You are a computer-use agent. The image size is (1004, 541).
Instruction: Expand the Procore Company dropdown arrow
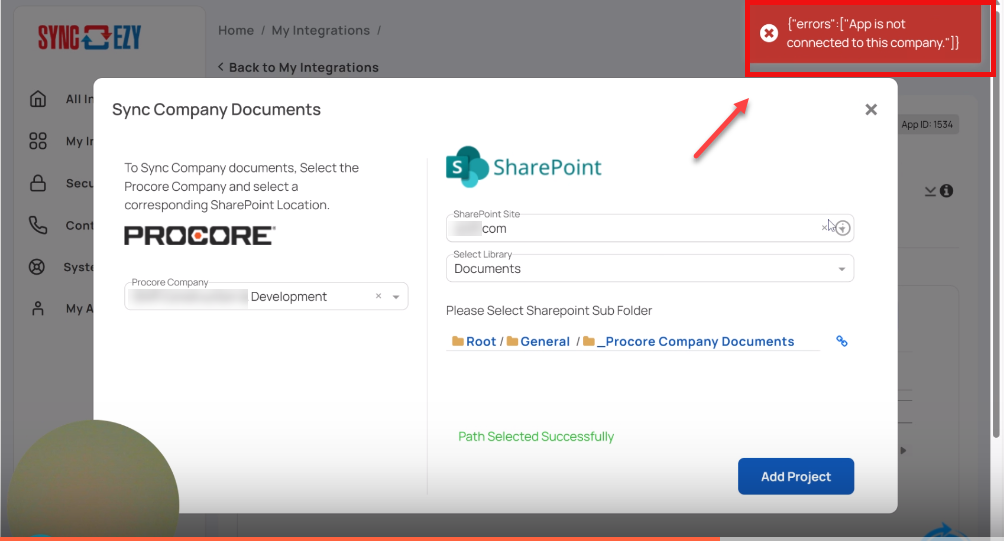(396, 296)
